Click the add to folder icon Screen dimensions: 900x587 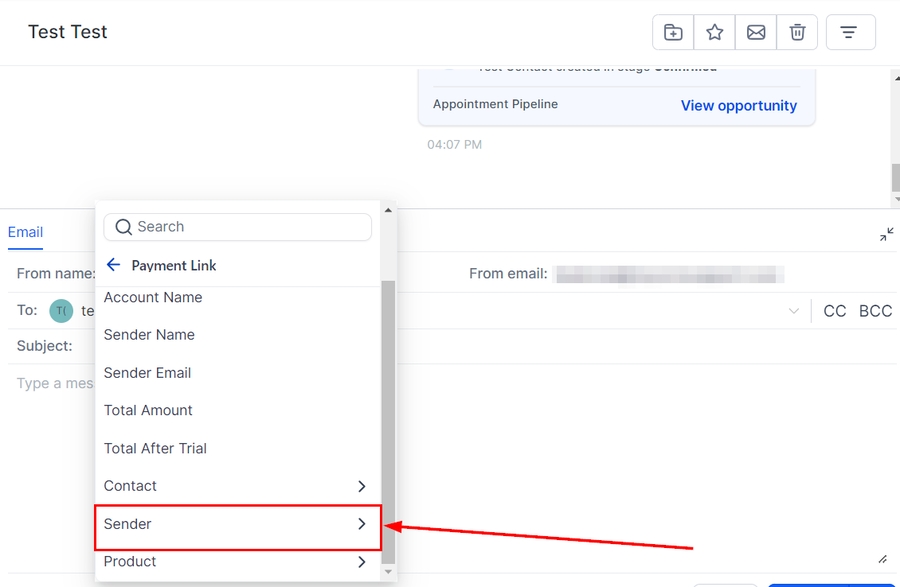coord(673,32)
